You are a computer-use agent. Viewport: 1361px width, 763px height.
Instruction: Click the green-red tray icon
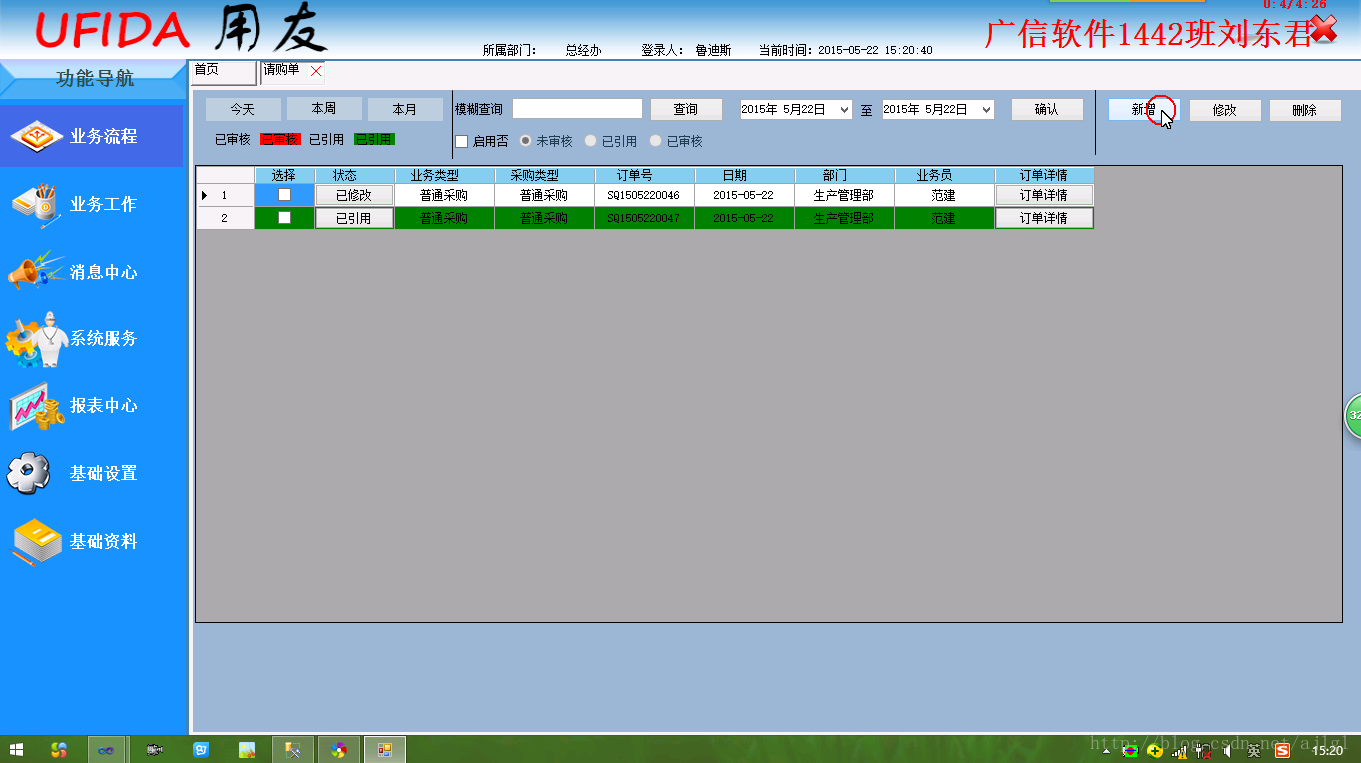[x=1131, y=750]
